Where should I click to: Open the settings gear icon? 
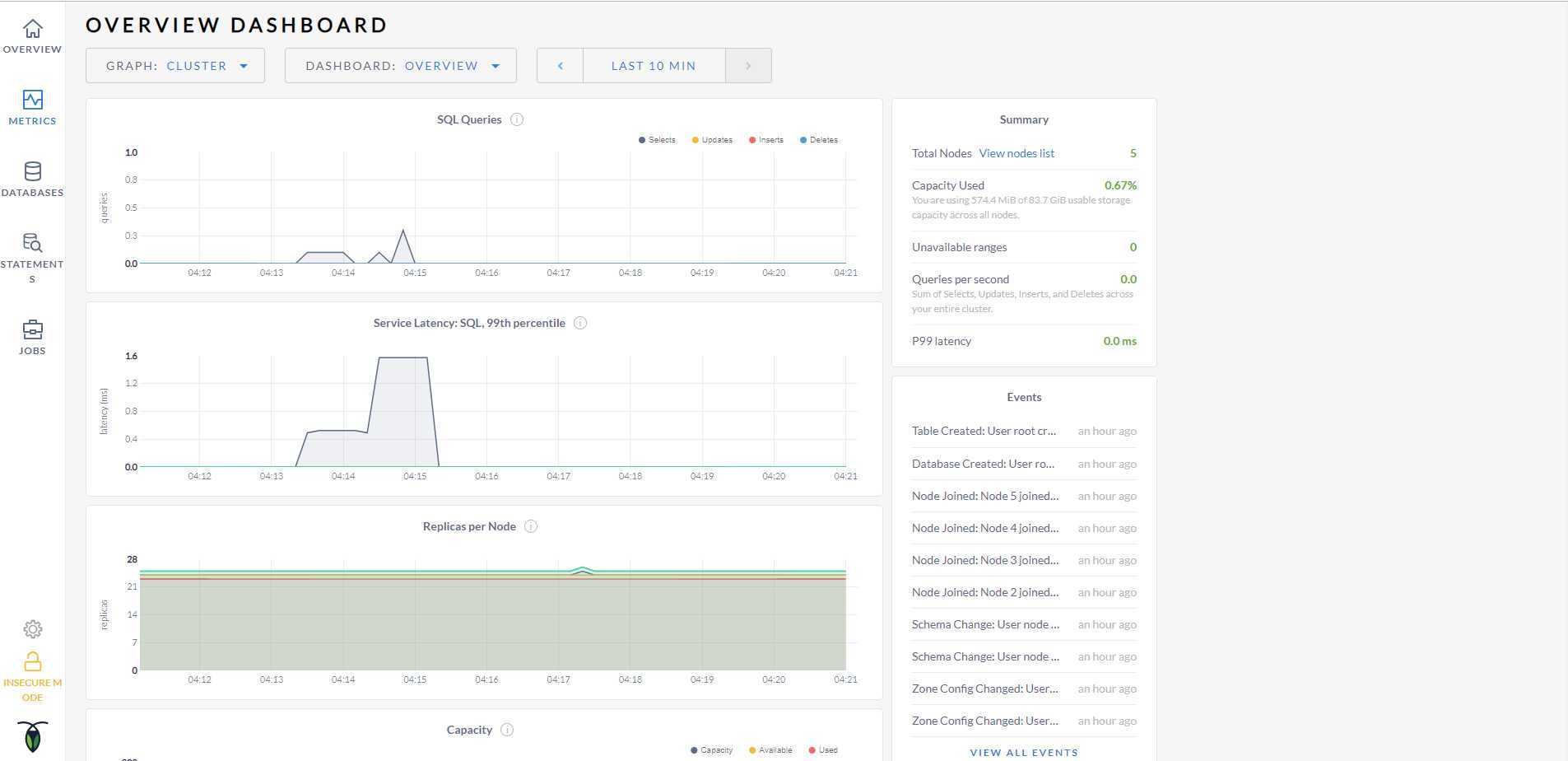(32, 629)
